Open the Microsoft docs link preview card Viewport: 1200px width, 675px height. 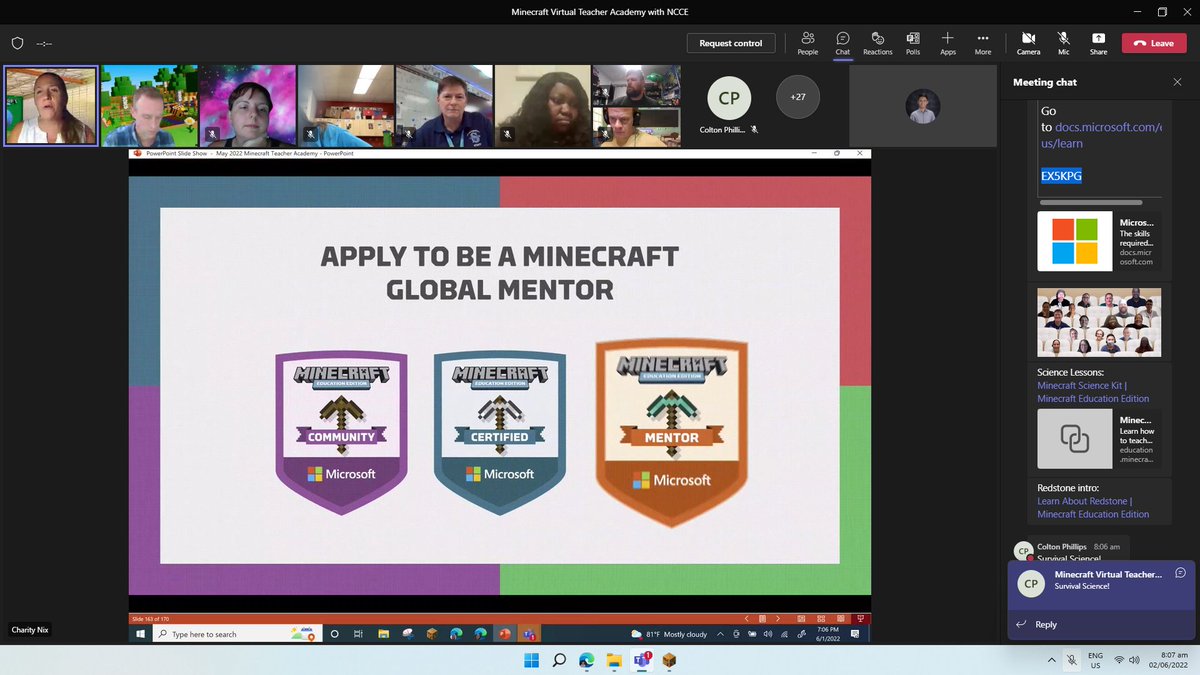point(1099,241)
